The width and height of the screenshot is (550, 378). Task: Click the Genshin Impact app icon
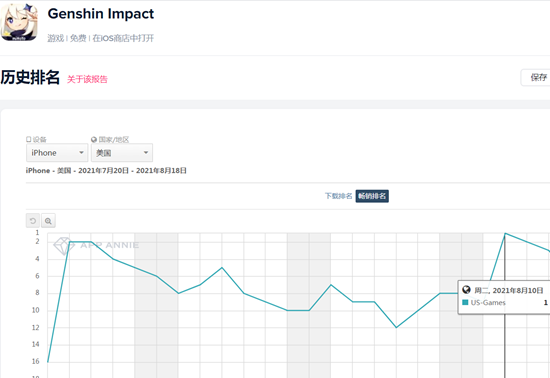[19, 22]
